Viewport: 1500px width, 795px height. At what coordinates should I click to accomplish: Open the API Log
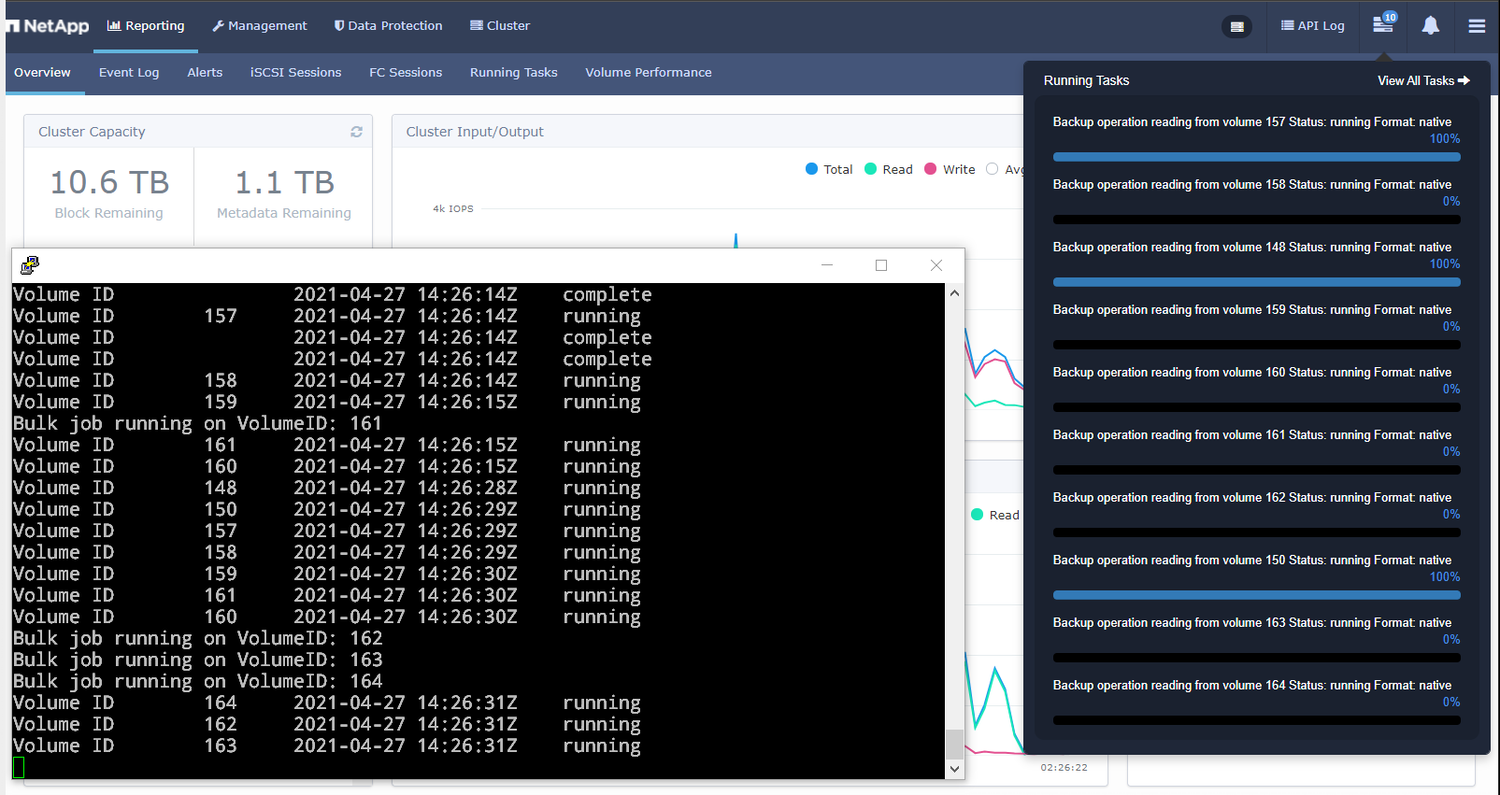1313,26
